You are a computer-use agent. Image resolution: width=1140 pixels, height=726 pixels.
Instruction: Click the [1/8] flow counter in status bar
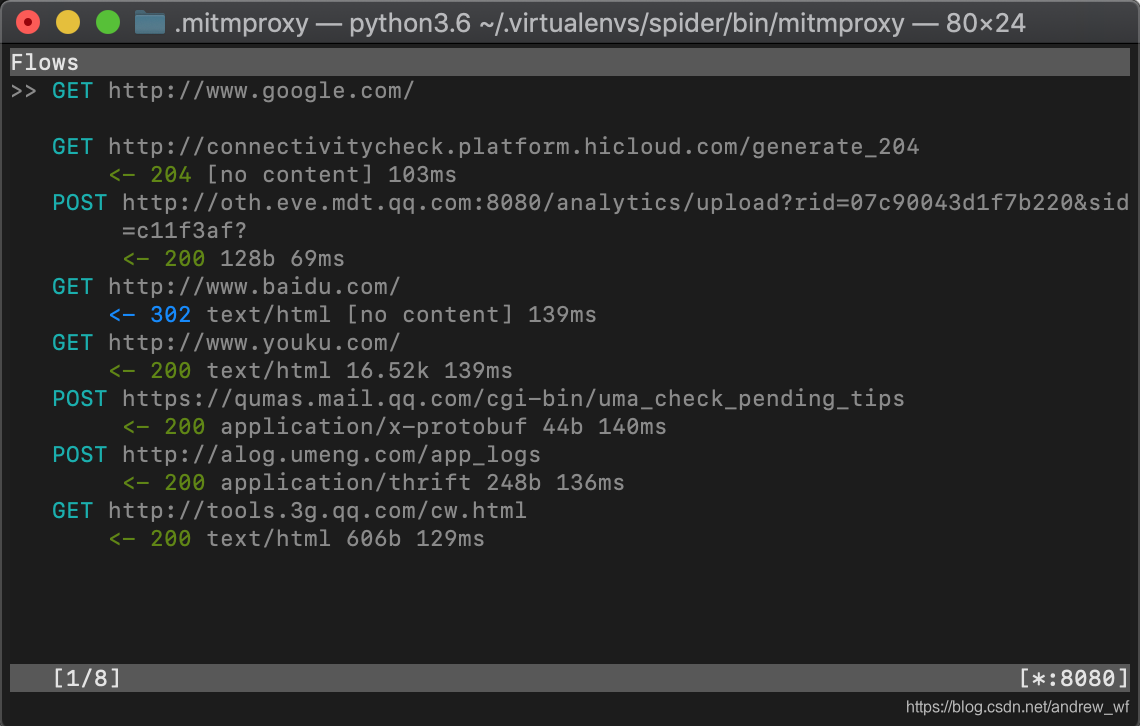tap(87, 678)
